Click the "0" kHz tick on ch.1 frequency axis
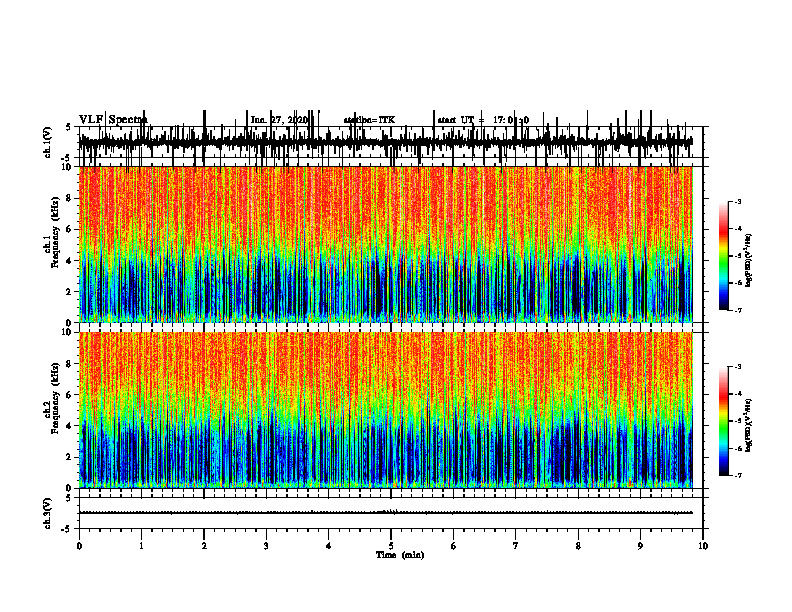 pyautogui.click(x=70, y=323)
